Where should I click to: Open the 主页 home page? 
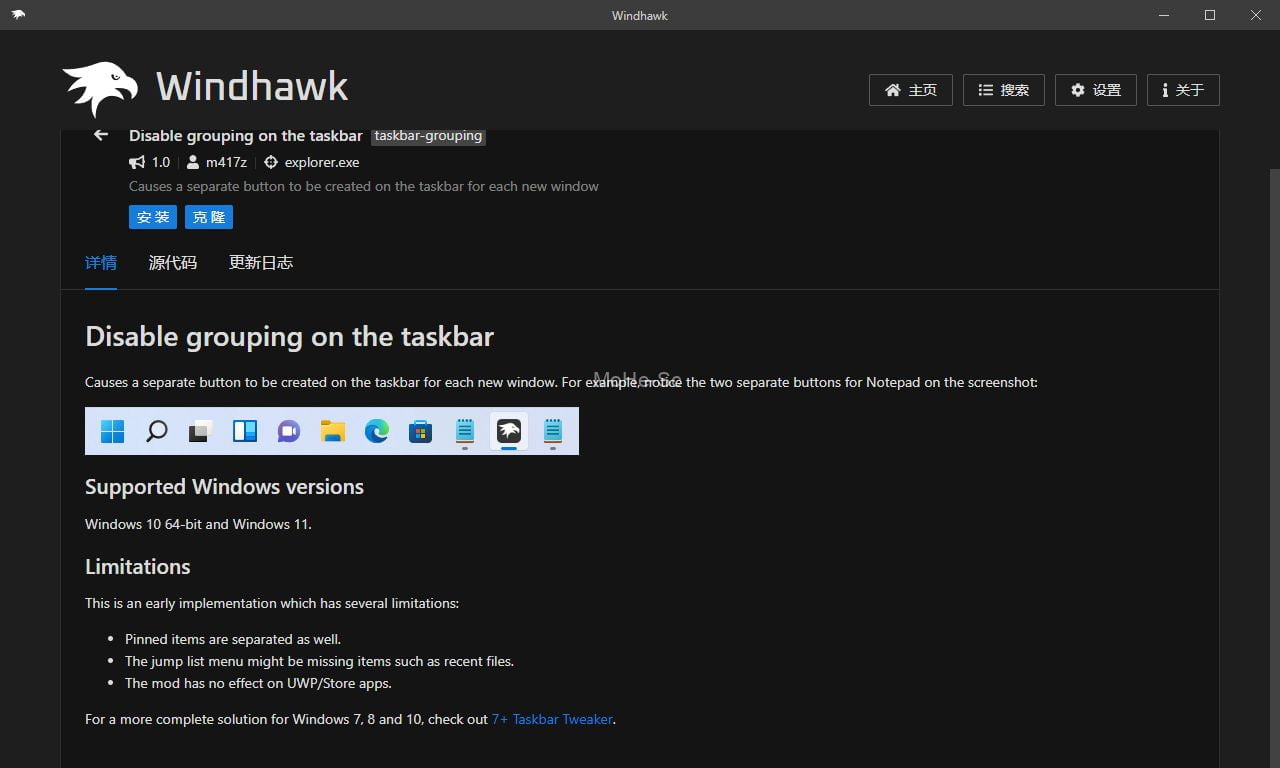pos(910,90)
